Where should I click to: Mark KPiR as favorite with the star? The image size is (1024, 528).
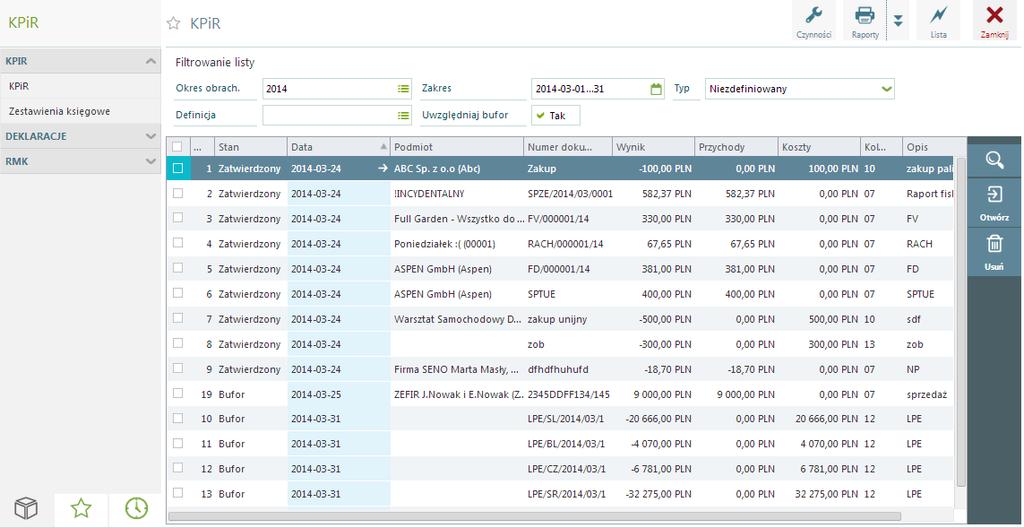173,24
